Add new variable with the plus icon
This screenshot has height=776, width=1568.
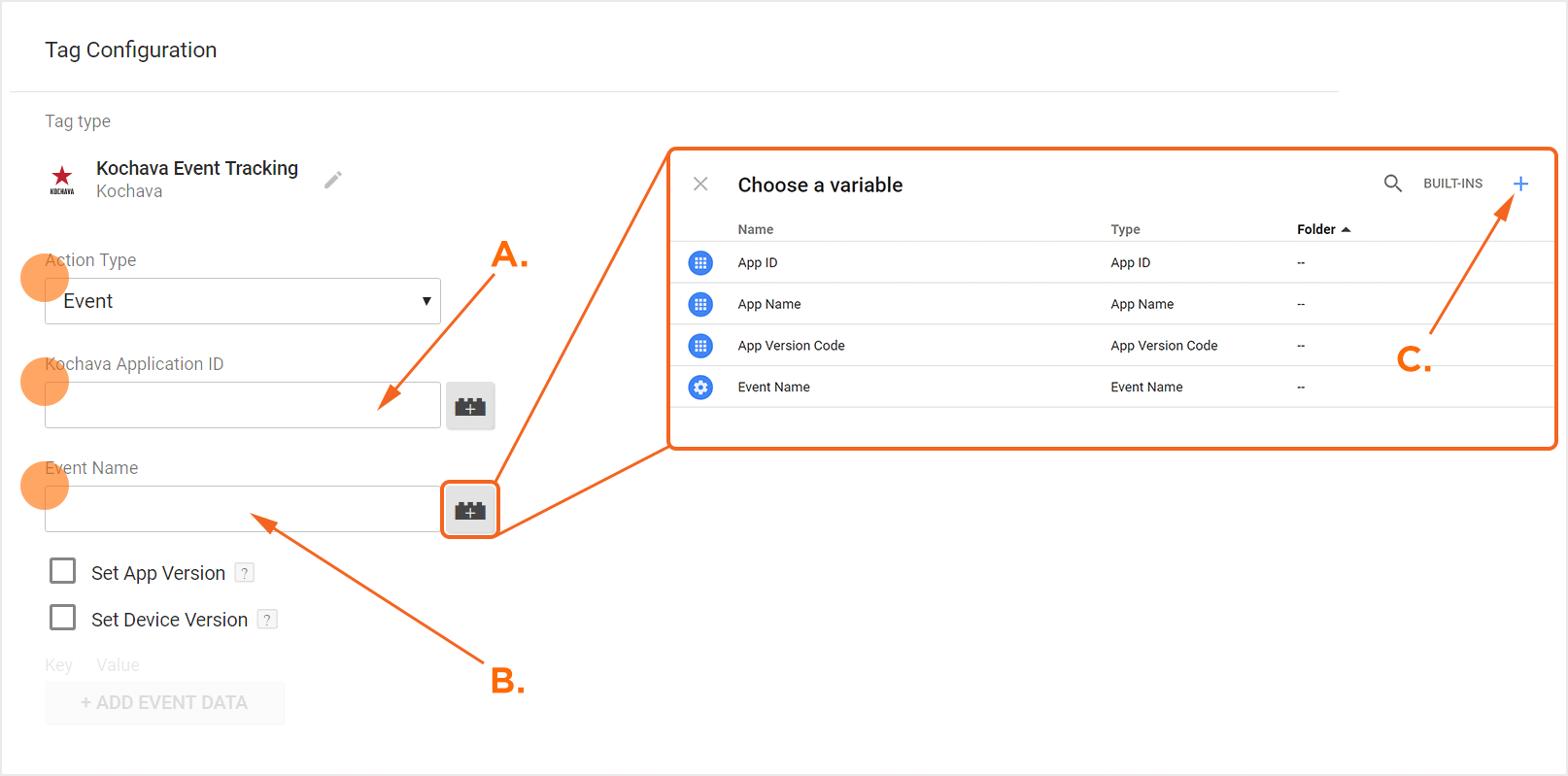click(1520, 184)
